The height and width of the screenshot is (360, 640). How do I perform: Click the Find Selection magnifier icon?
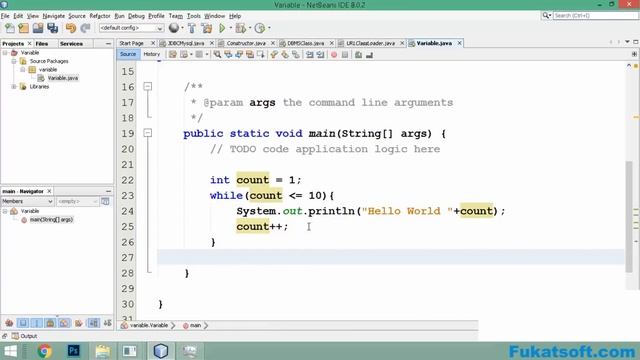click(x=218, y=54)
